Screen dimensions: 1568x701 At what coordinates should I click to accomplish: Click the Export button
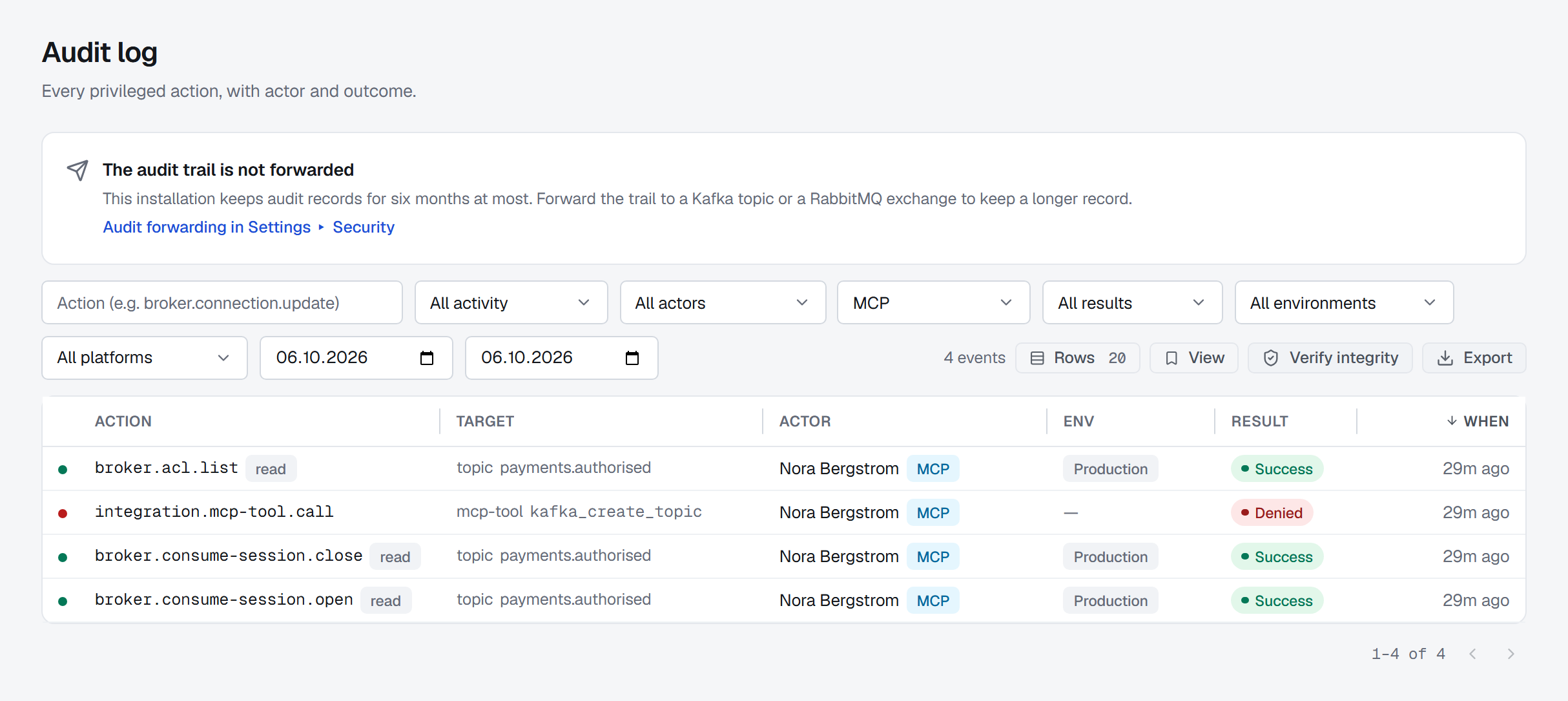(x=1474, y=358)
